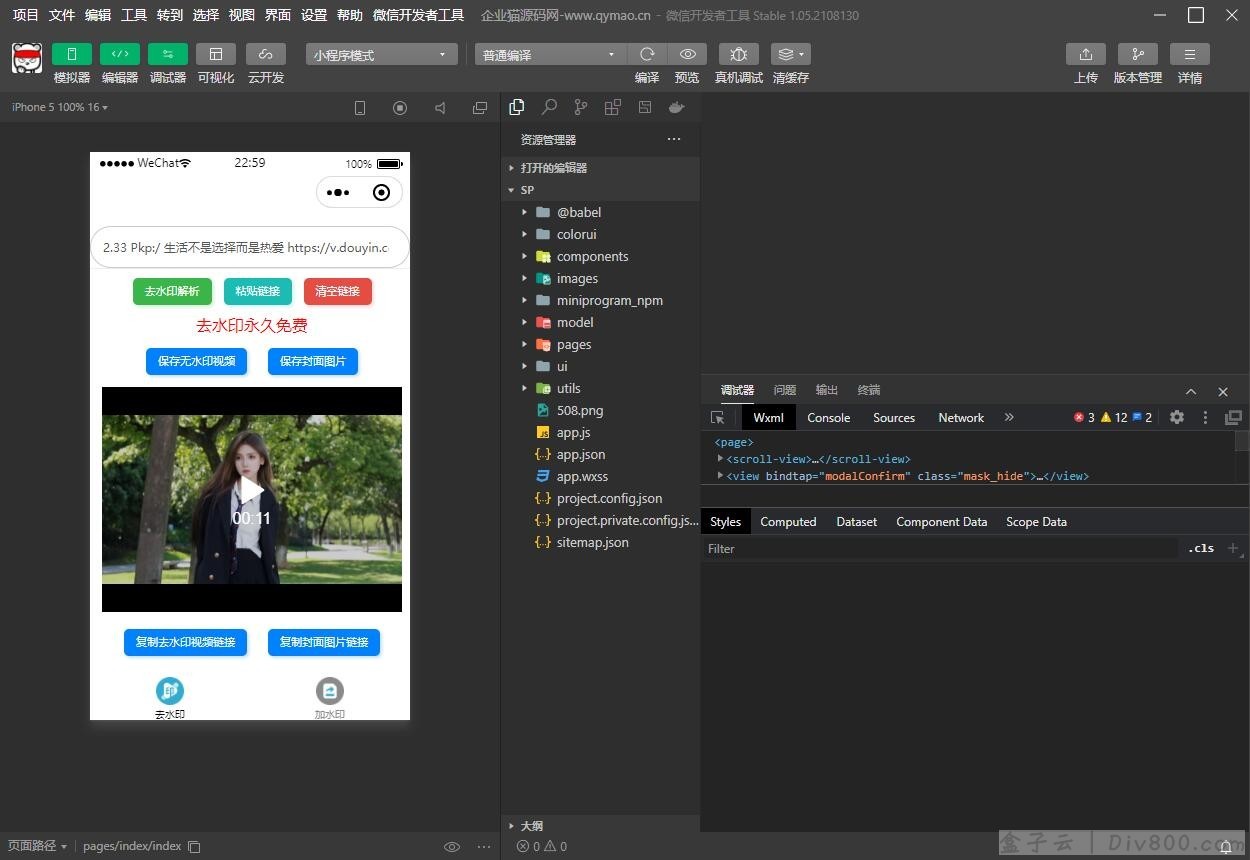Screen dimensions: 1250x860
Task: Expand the colorui folder
Action: 600,234
